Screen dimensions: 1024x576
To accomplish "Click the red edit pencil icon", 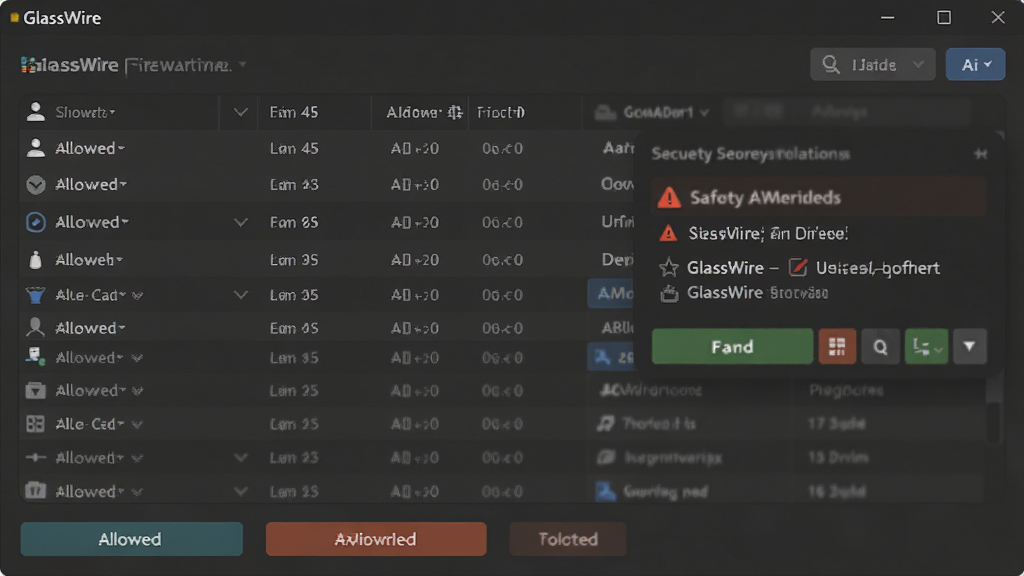I will (797, 267).
